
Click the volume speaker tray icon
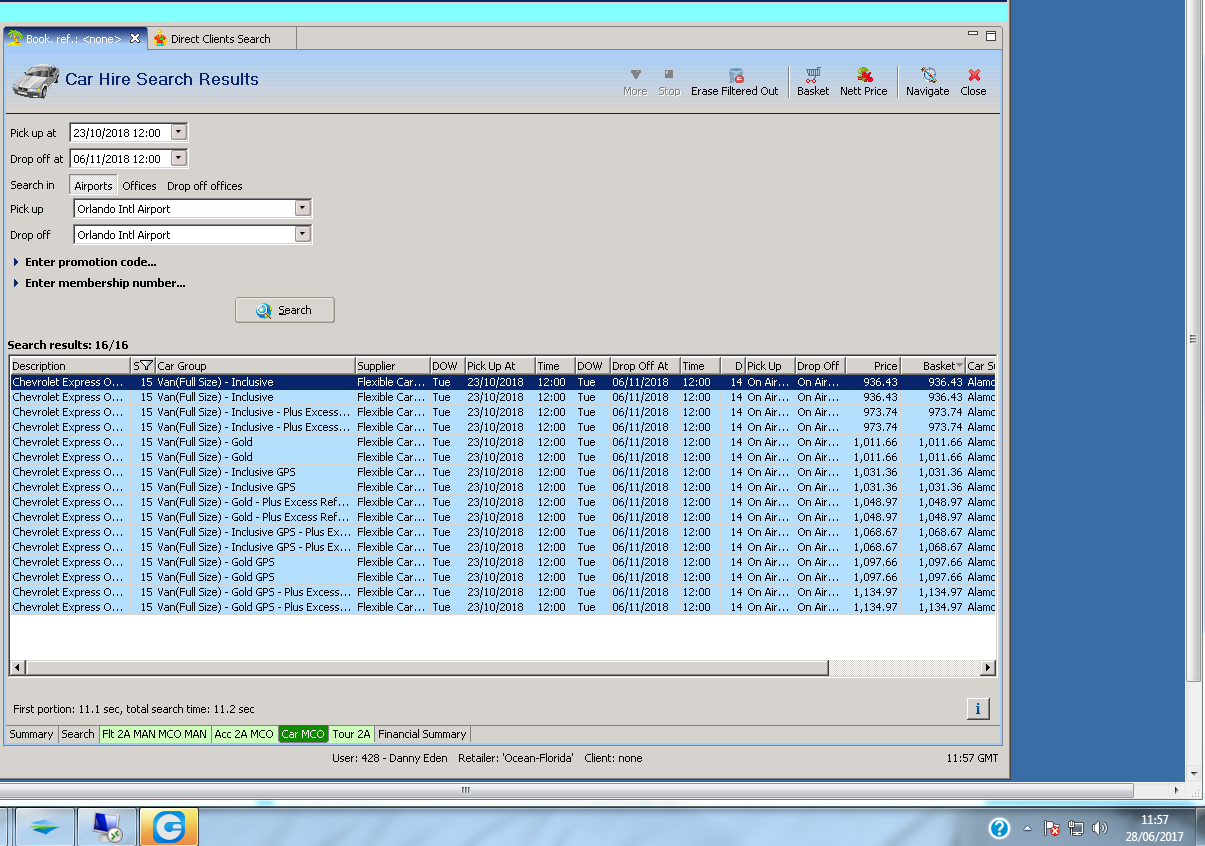tap(1100, 828)
